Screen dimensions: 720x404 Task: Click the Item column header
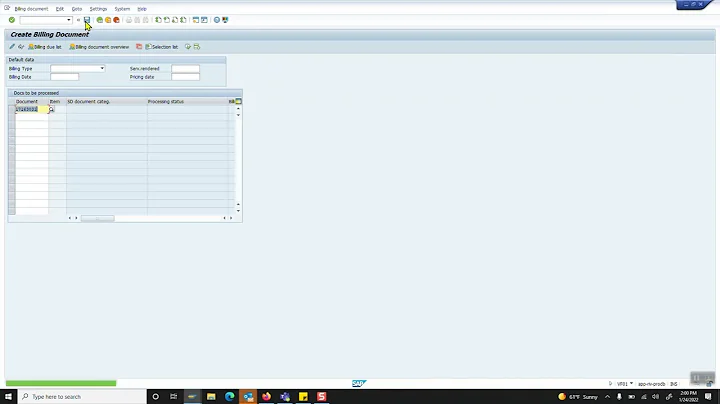[x=57, y=101]
